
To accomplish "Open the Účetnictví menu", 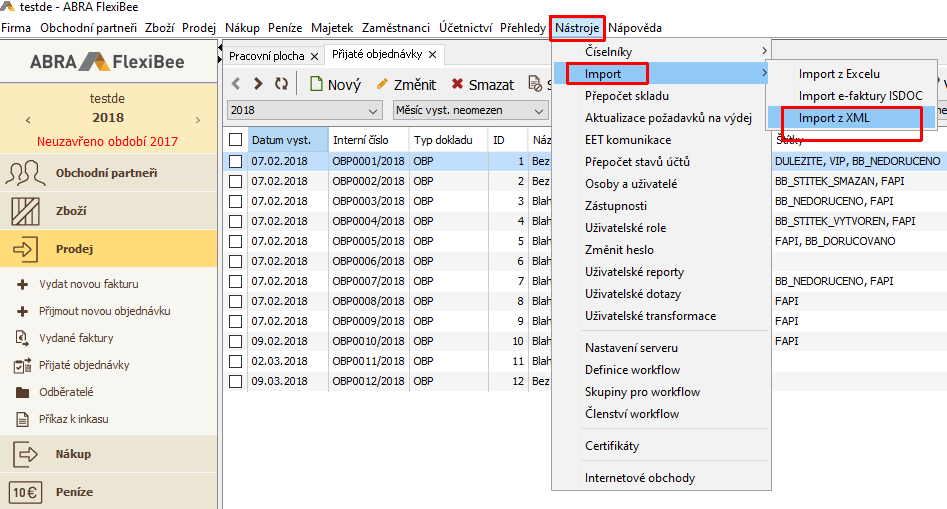I will 465,28.
